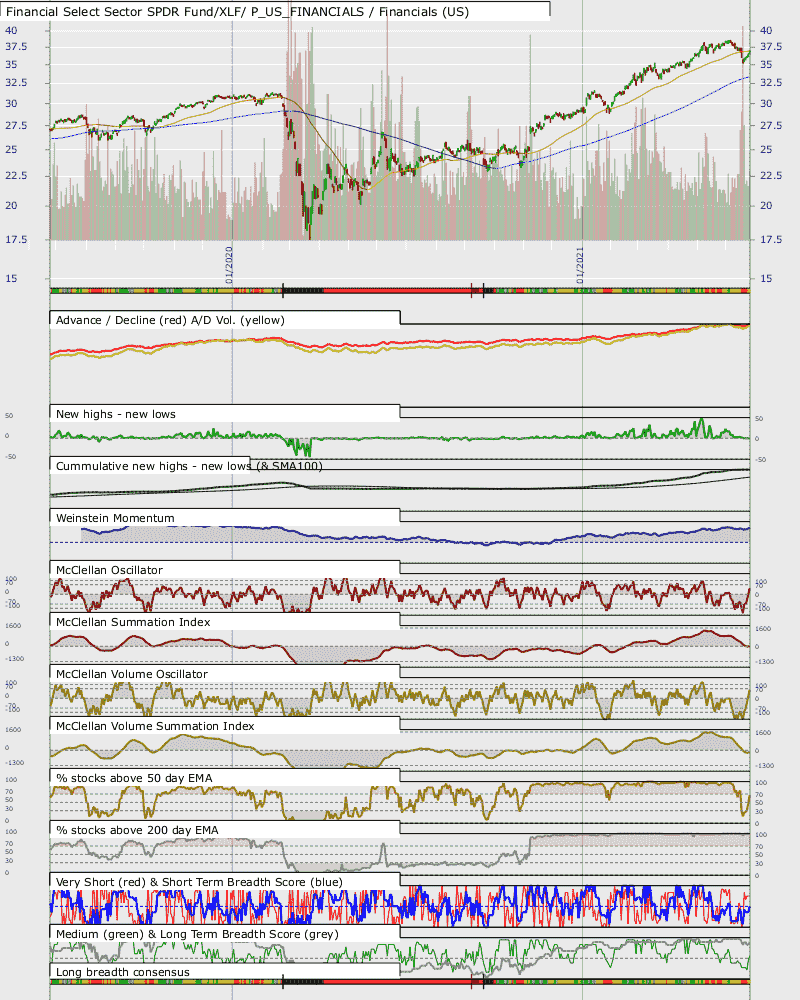
Task: Select the Very Short & Short Term Breadth Score label
Action: [x=199, y=882]
